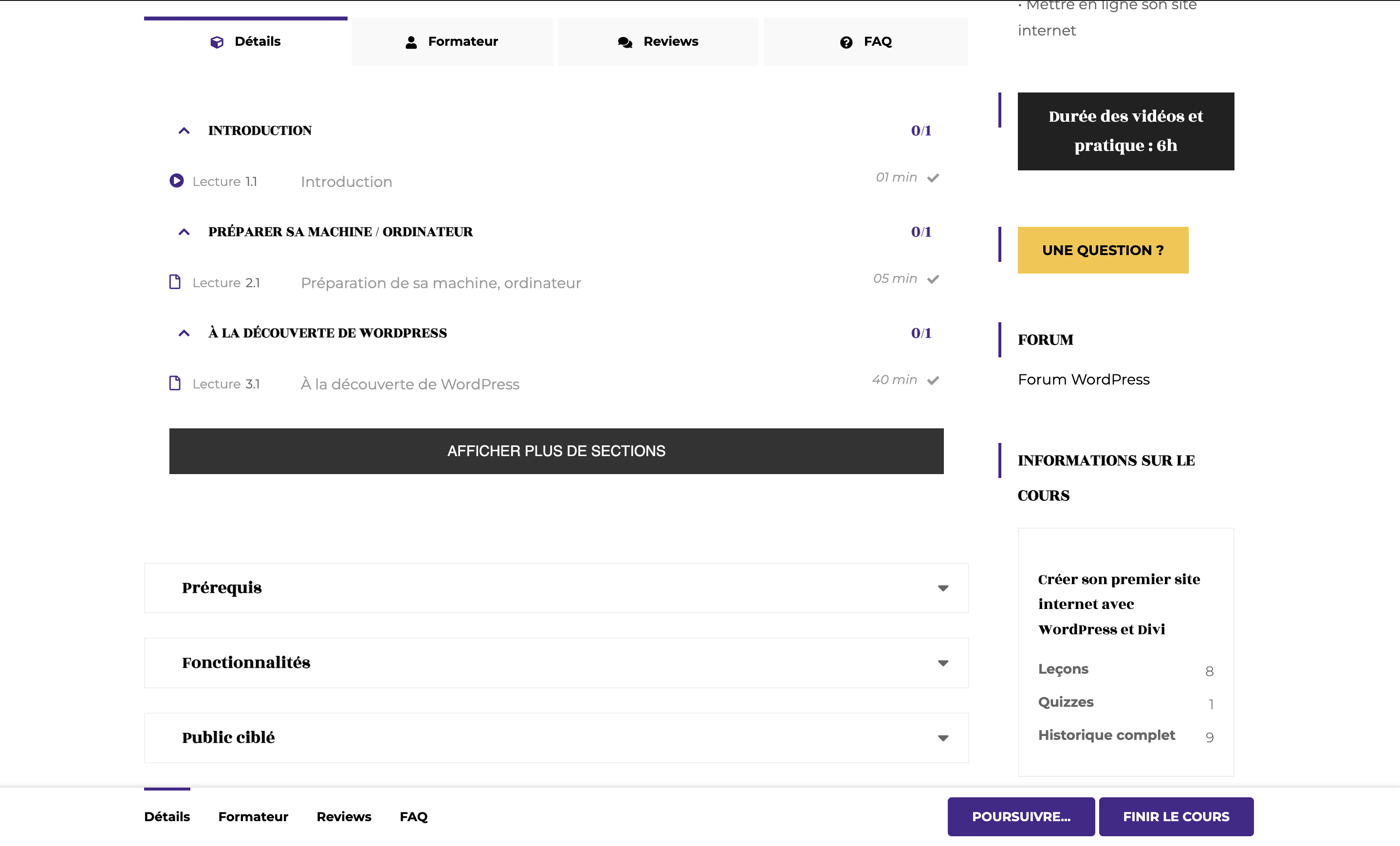This screenshot has height=846, width=1400.
Task: Click the question mark icon on FAQ tab
Action: pos(846,42)
